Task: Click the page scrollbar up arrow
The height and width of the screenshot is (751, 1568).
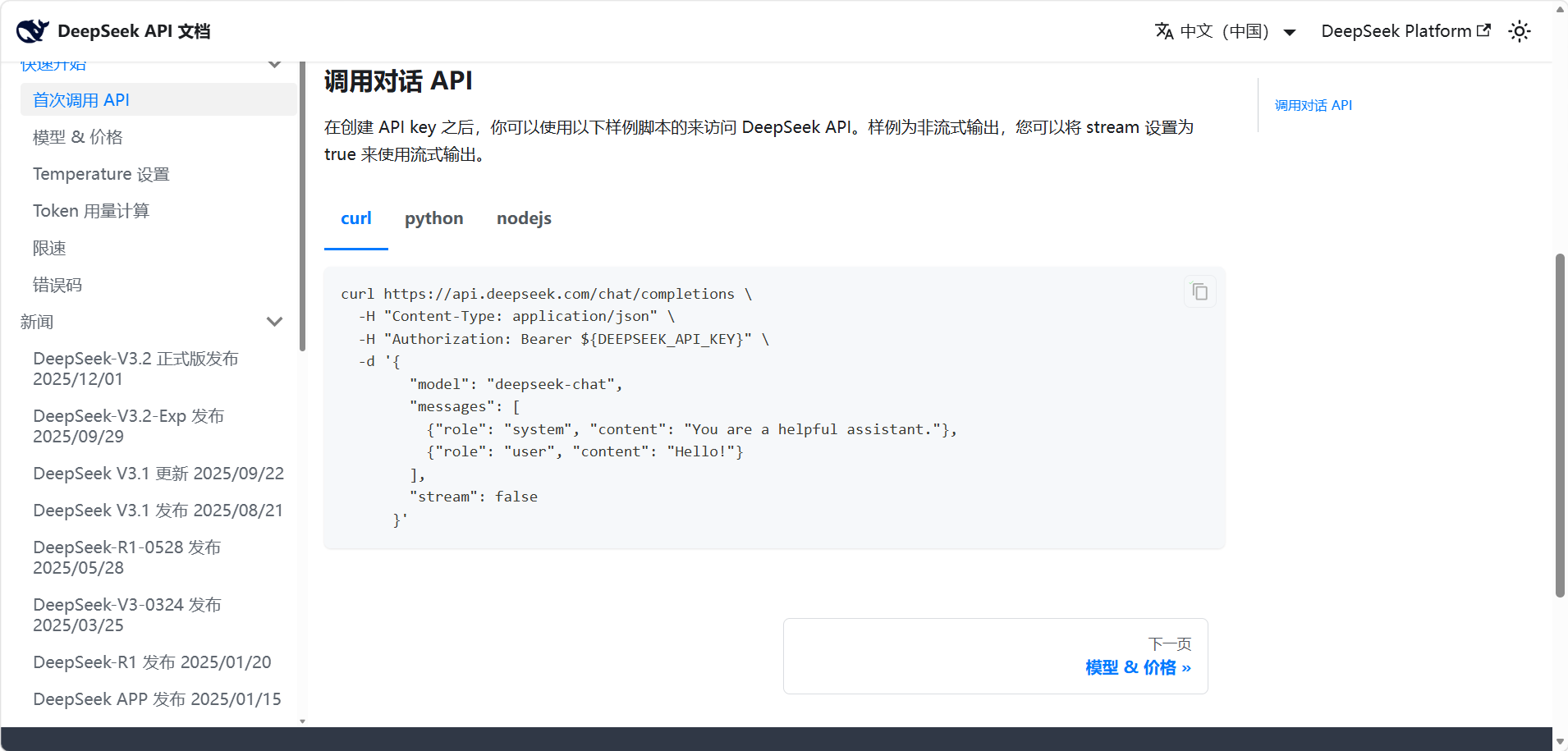Action: click(1560, 9)
